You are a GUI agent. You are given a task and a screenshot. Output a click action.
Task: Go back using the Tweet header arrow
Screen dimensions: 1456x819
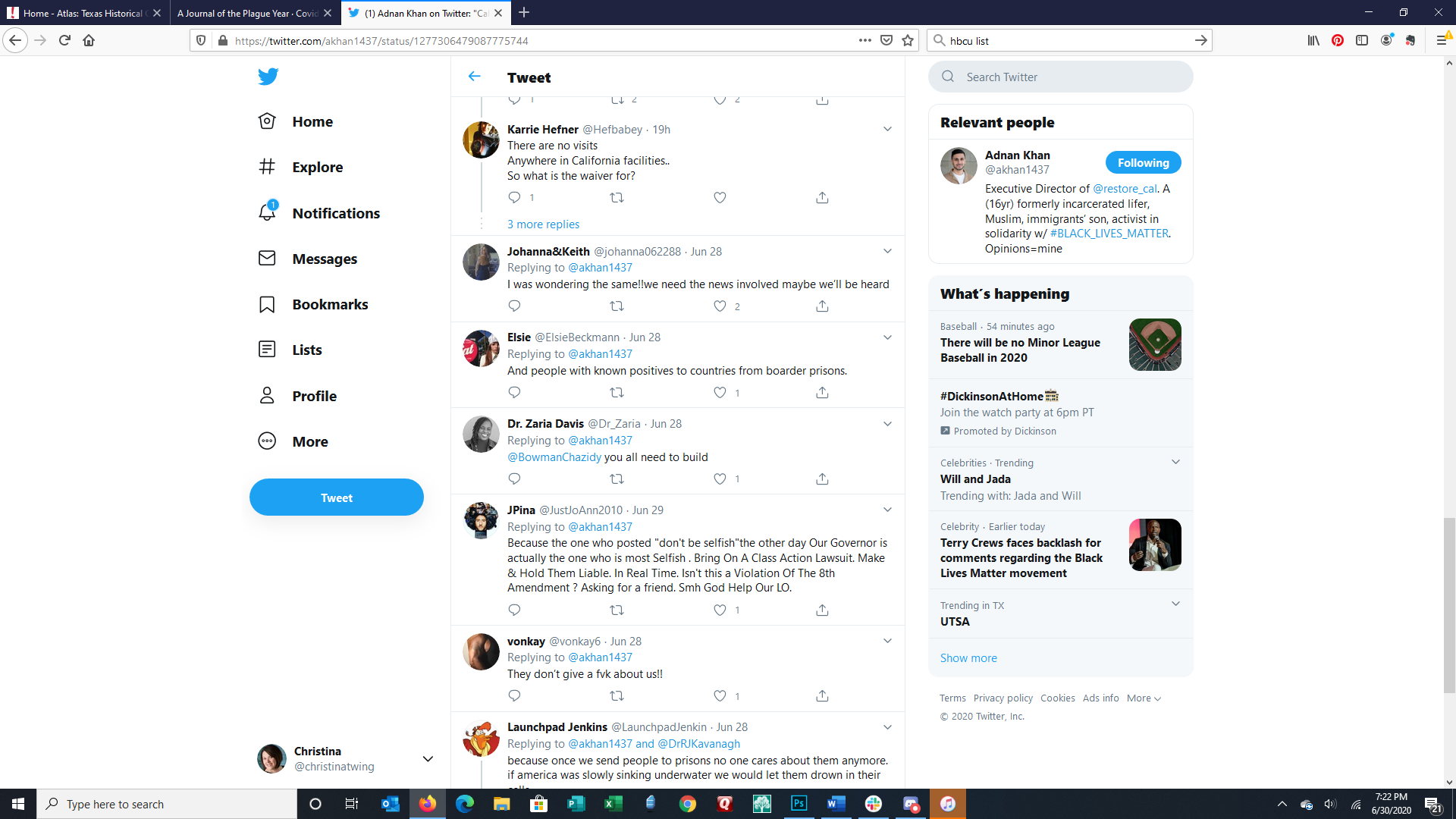475,76
